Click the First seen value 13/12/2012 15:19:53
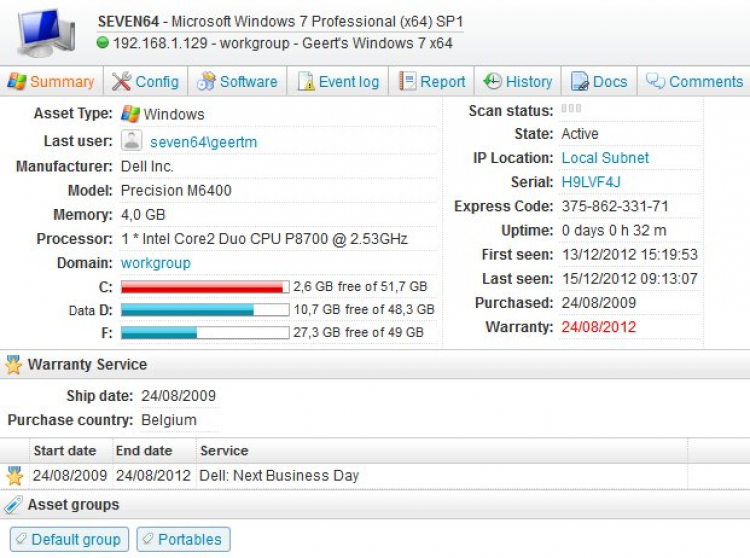750x558 pixels. coord(630,254)
